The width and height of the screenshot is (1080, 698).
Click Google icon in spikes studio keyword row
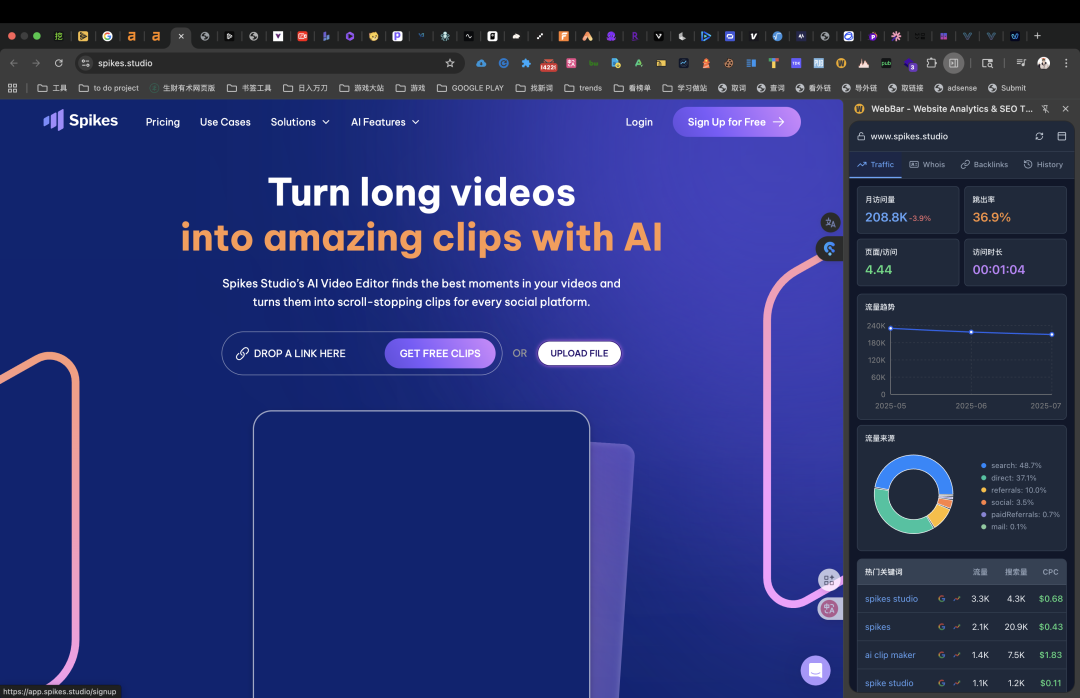[942, 599]
